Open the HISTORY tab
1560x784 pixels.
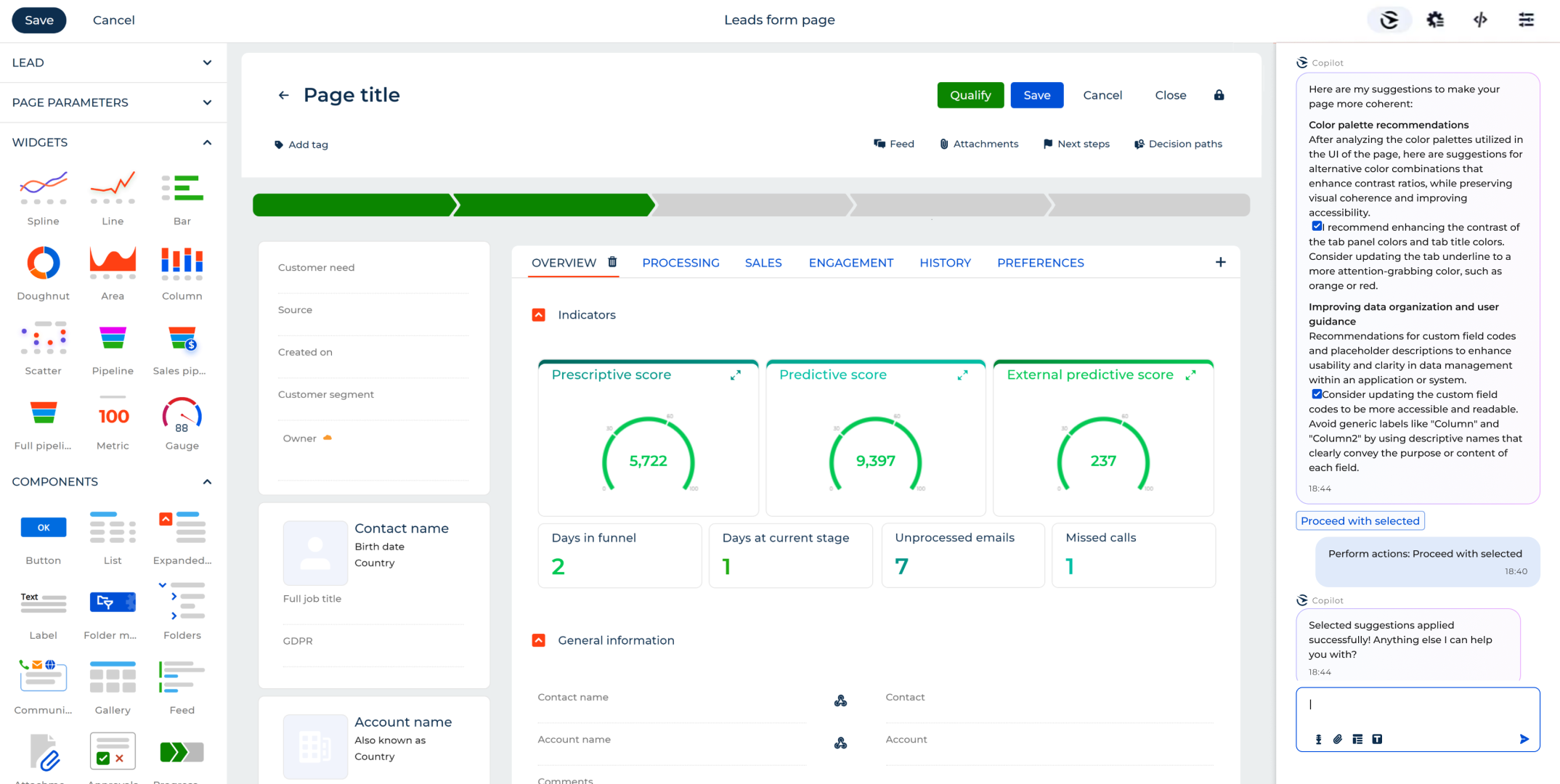coord(945,263)
